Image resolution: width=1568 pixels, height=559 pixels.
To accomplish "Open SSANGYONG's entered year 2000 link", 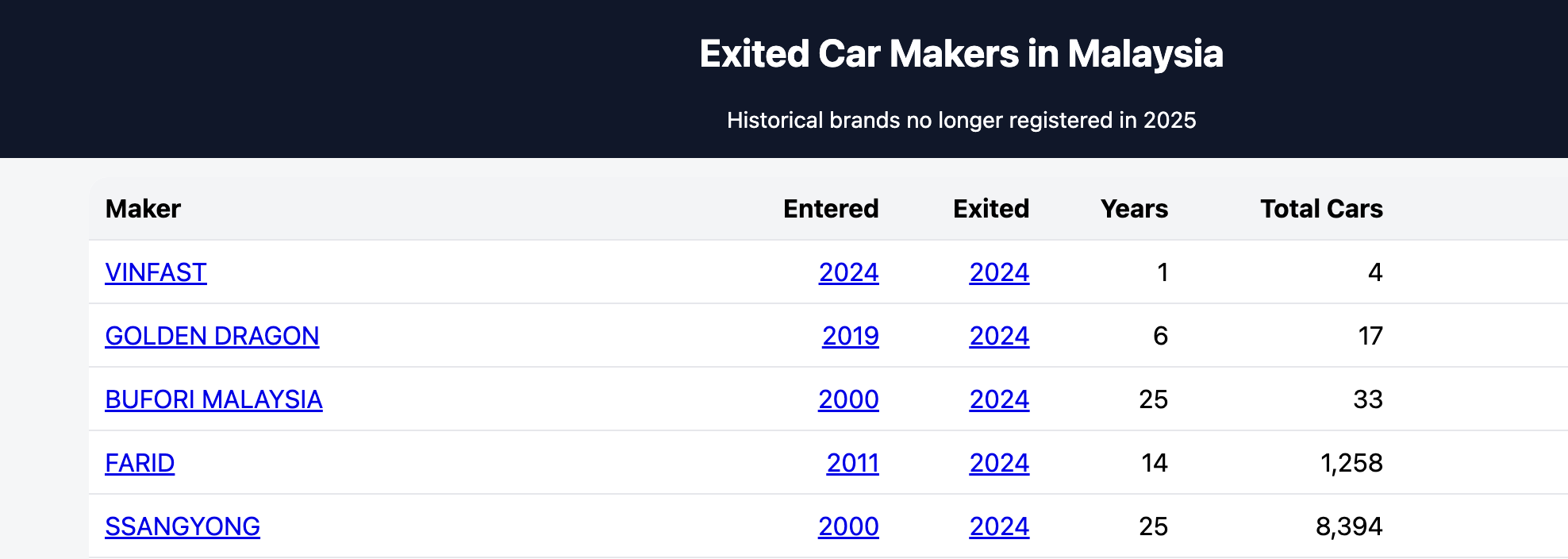I will click(x=848, y=526).
